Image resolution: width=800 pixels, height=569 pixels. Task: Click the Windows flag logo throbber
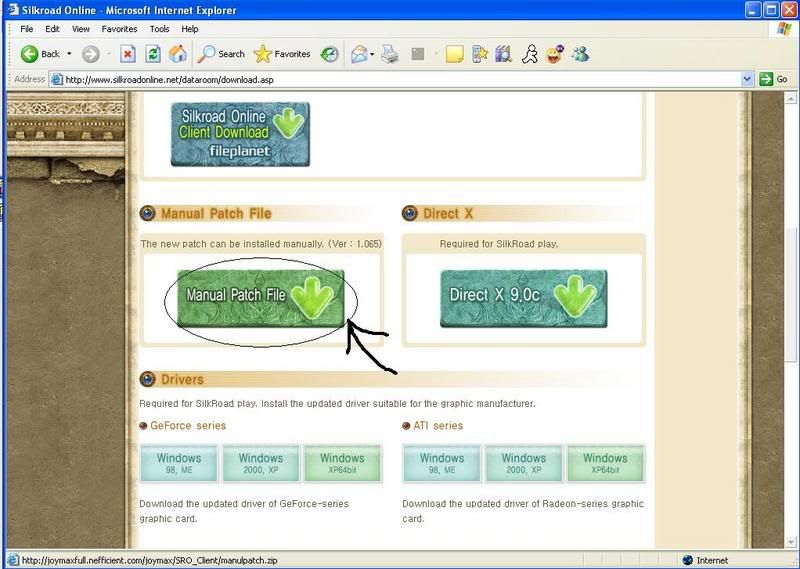[x=783, y=29]
